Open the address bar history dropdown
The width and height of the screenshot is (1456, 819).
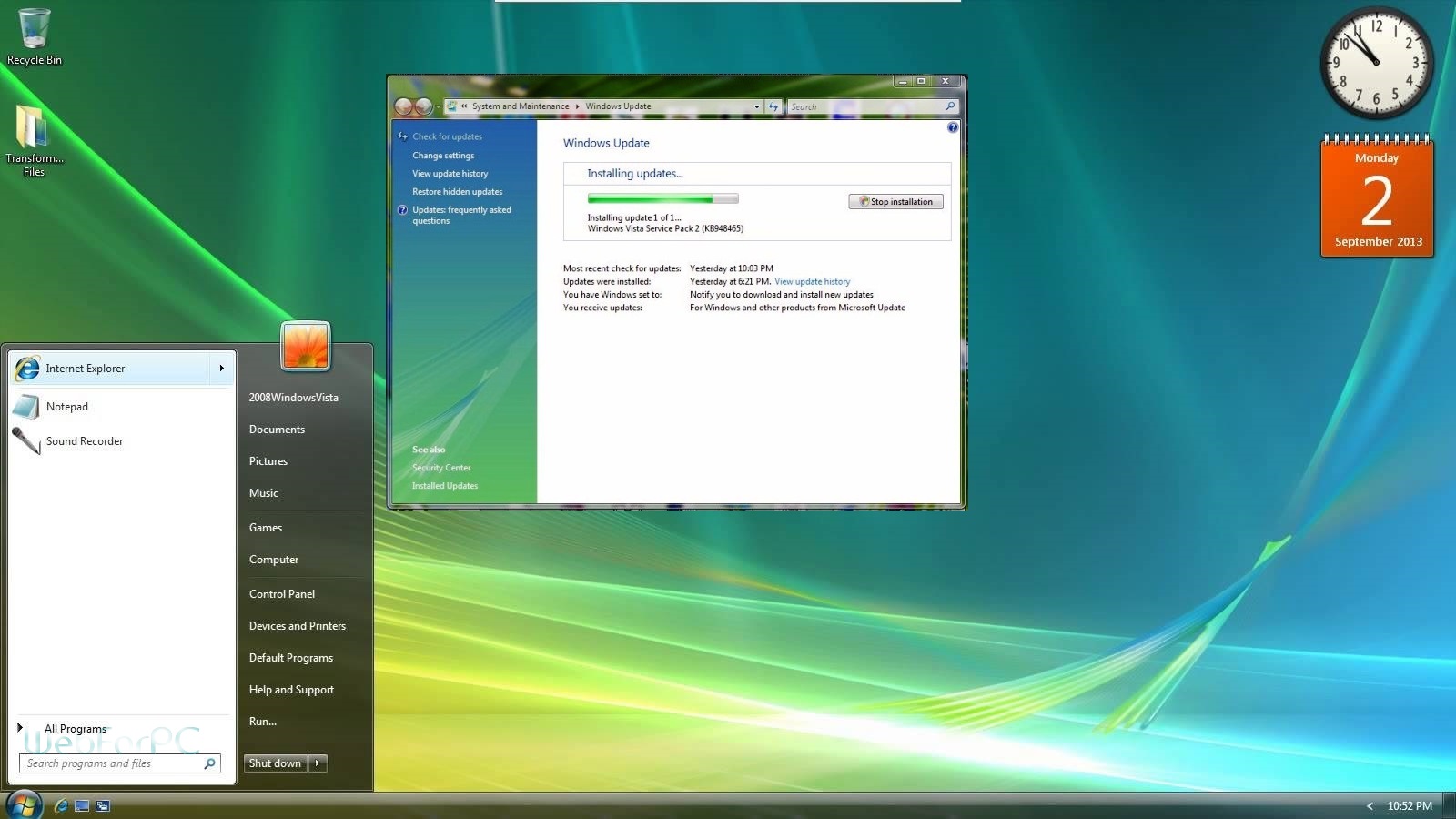click(756, 106)
